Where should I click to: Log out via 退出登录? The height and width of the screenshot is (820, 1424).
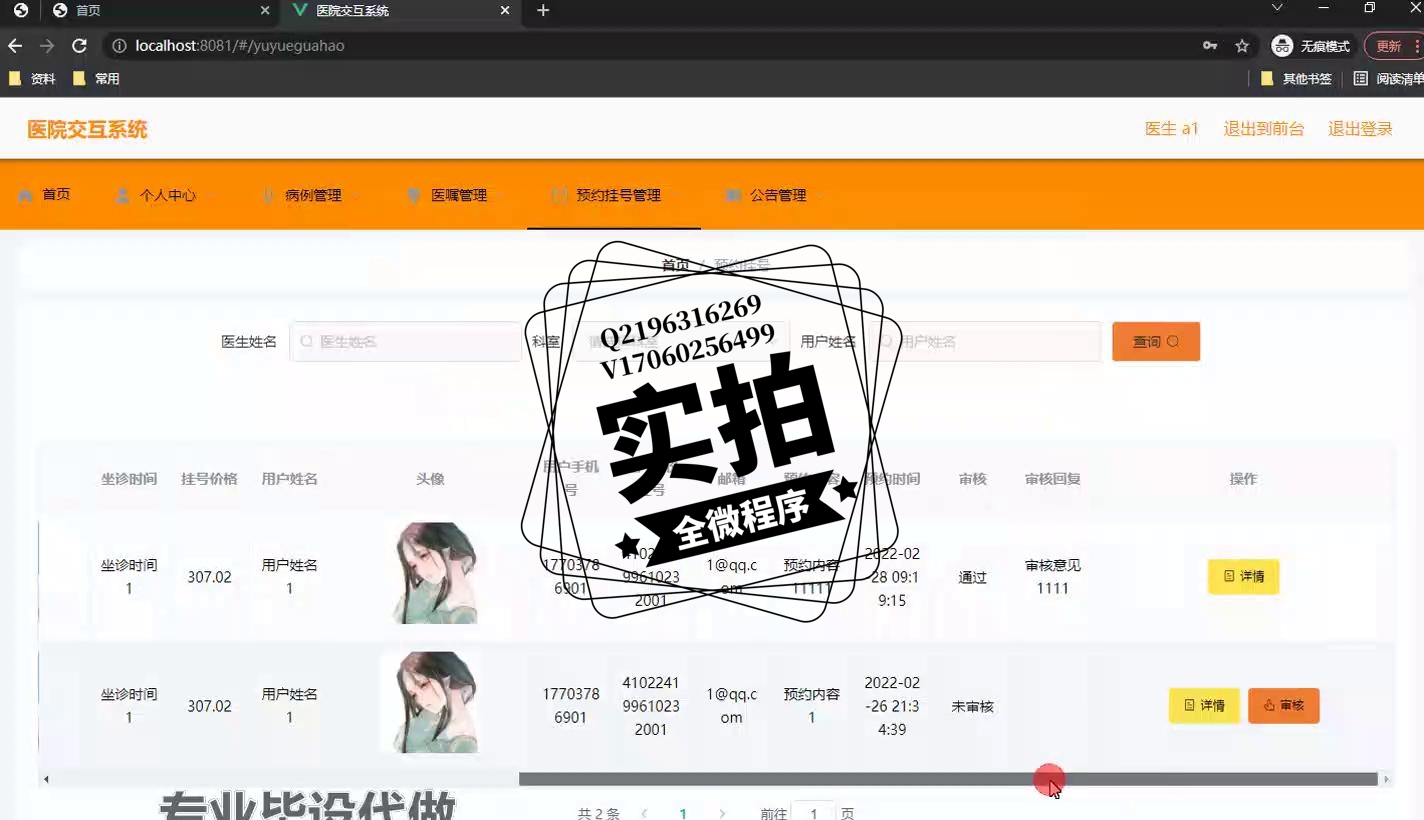point(1360,129)
